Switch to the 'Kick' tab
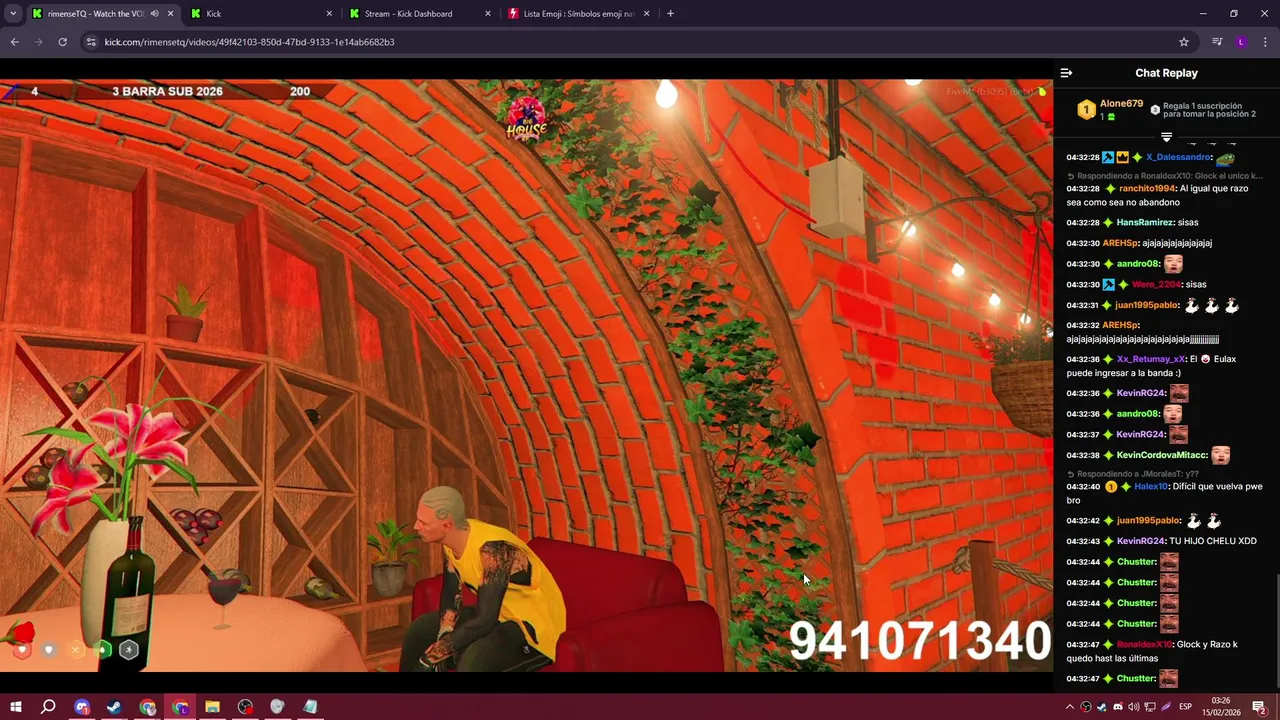1280x720 pixels. [x=260, y=14]
